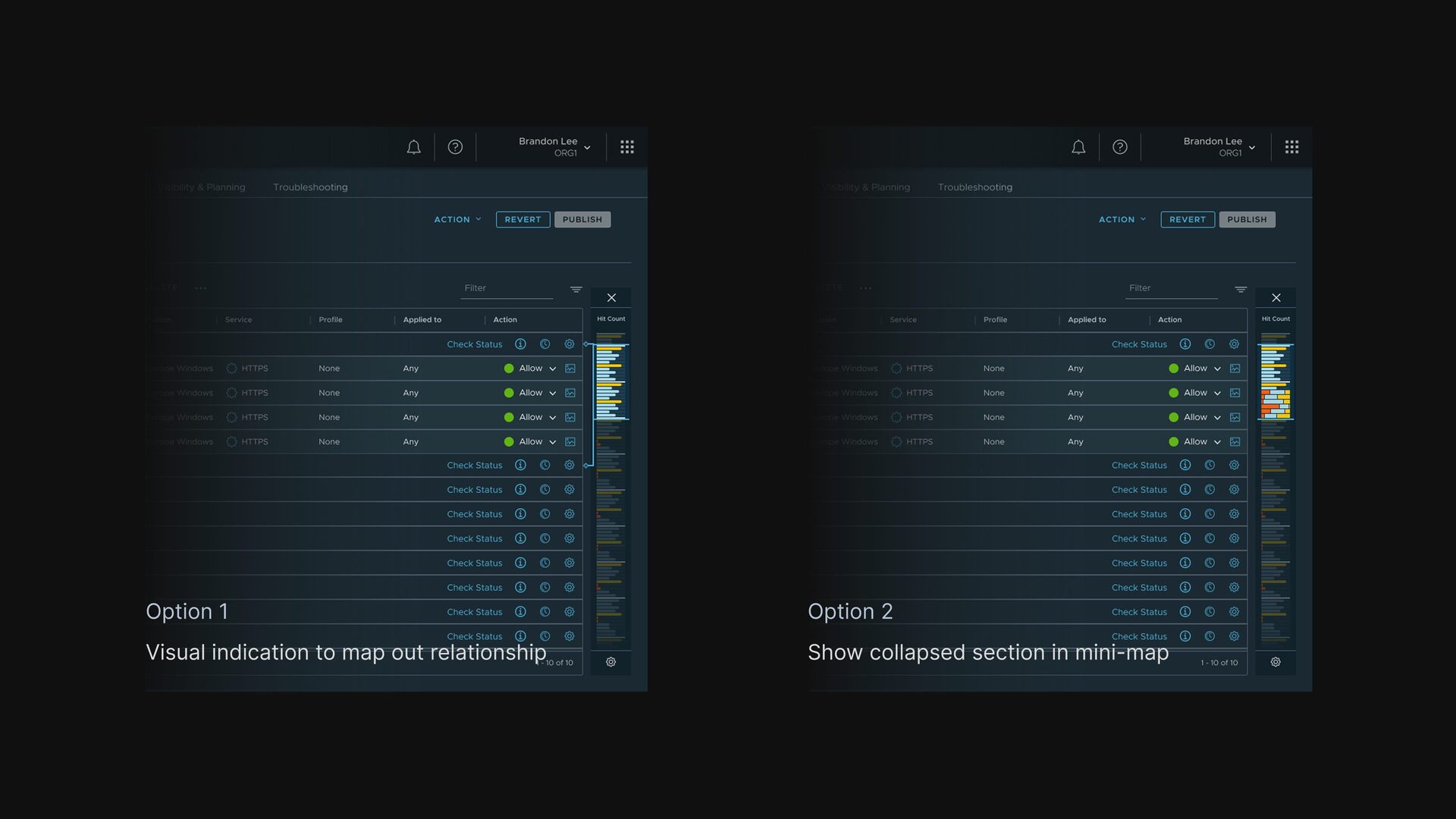Click gear icon in first Option 1 Check Status row
1456x819 pixels.
coord(570,344)
